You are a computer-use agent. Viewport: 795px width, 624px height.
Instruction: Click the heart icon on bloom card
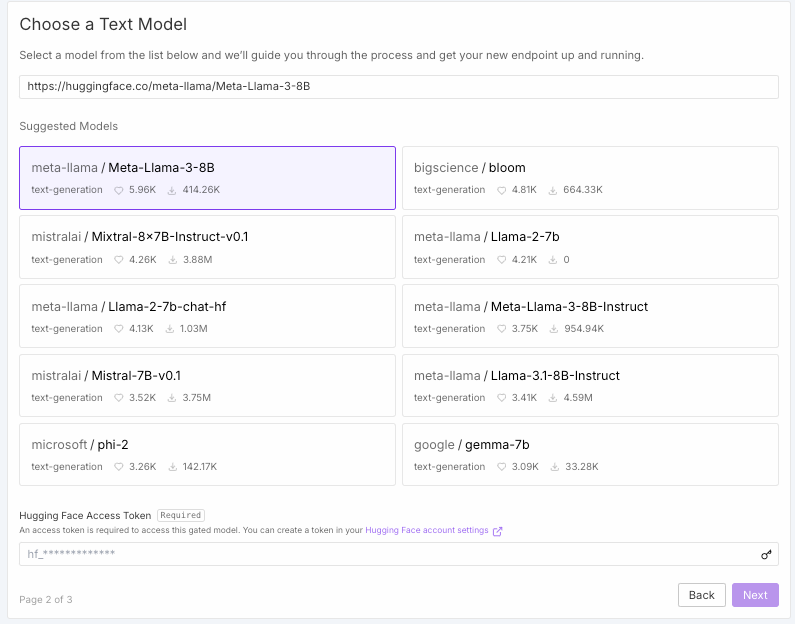(502, 190)
